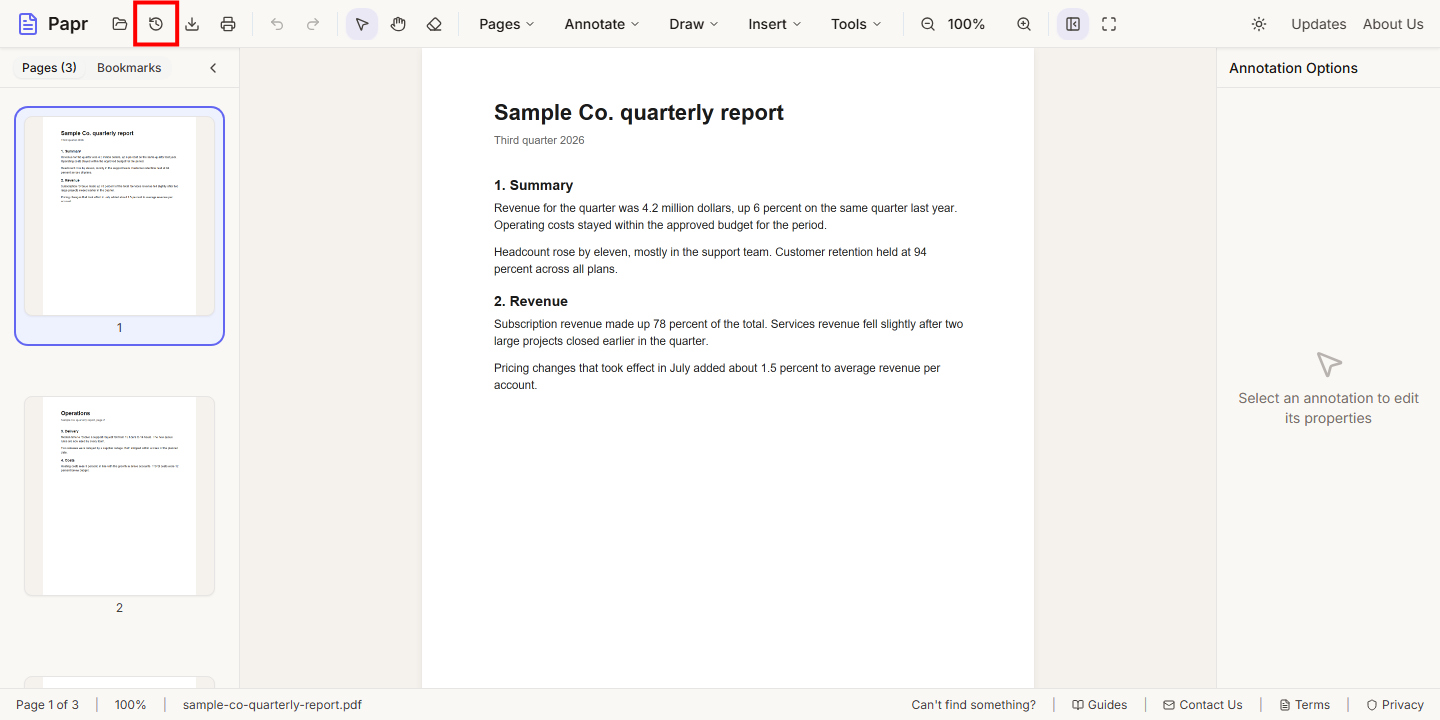The image size is (1440, 720).
Task: Toggle light/dark theme sun icon
Action: tap(1259, 24)
